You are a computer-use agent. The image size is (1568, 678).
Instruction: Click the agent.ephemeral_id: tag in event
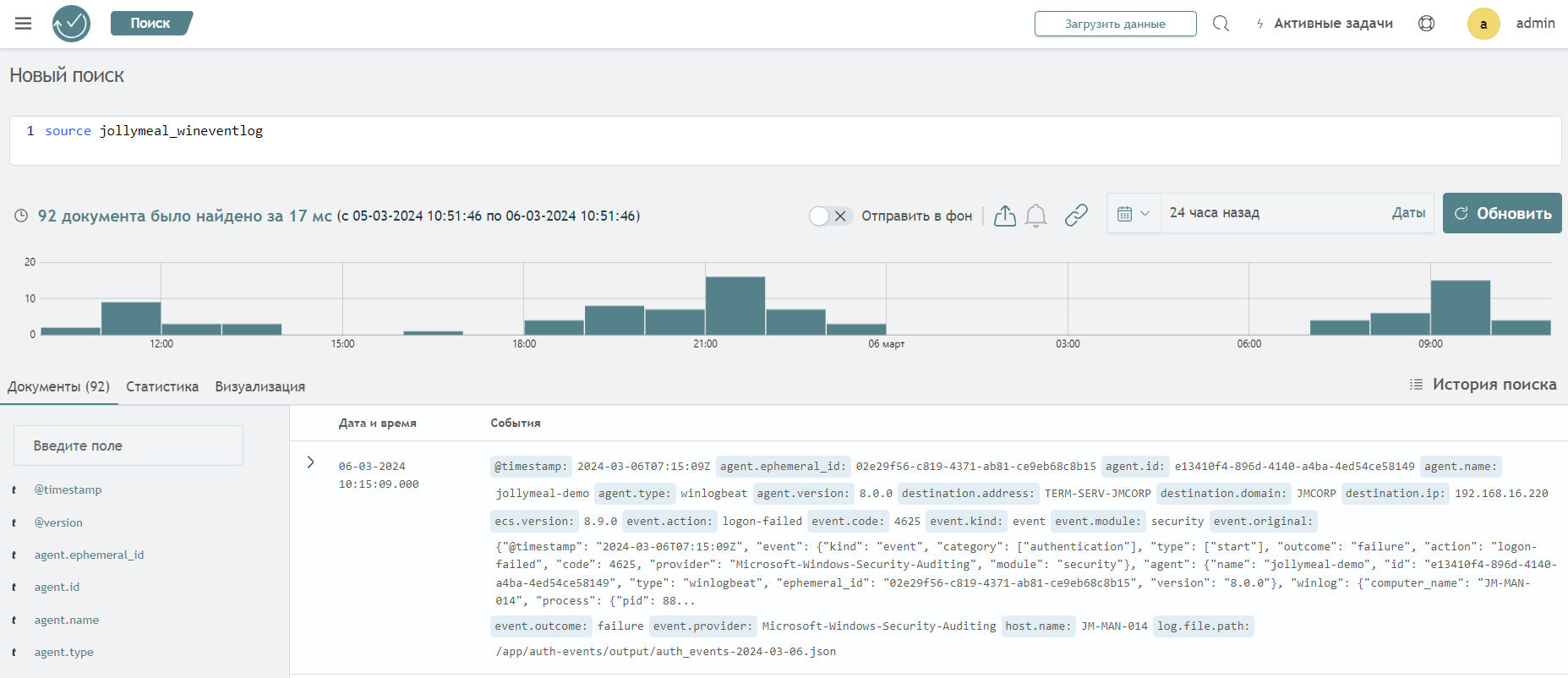[x=783, y=467]
